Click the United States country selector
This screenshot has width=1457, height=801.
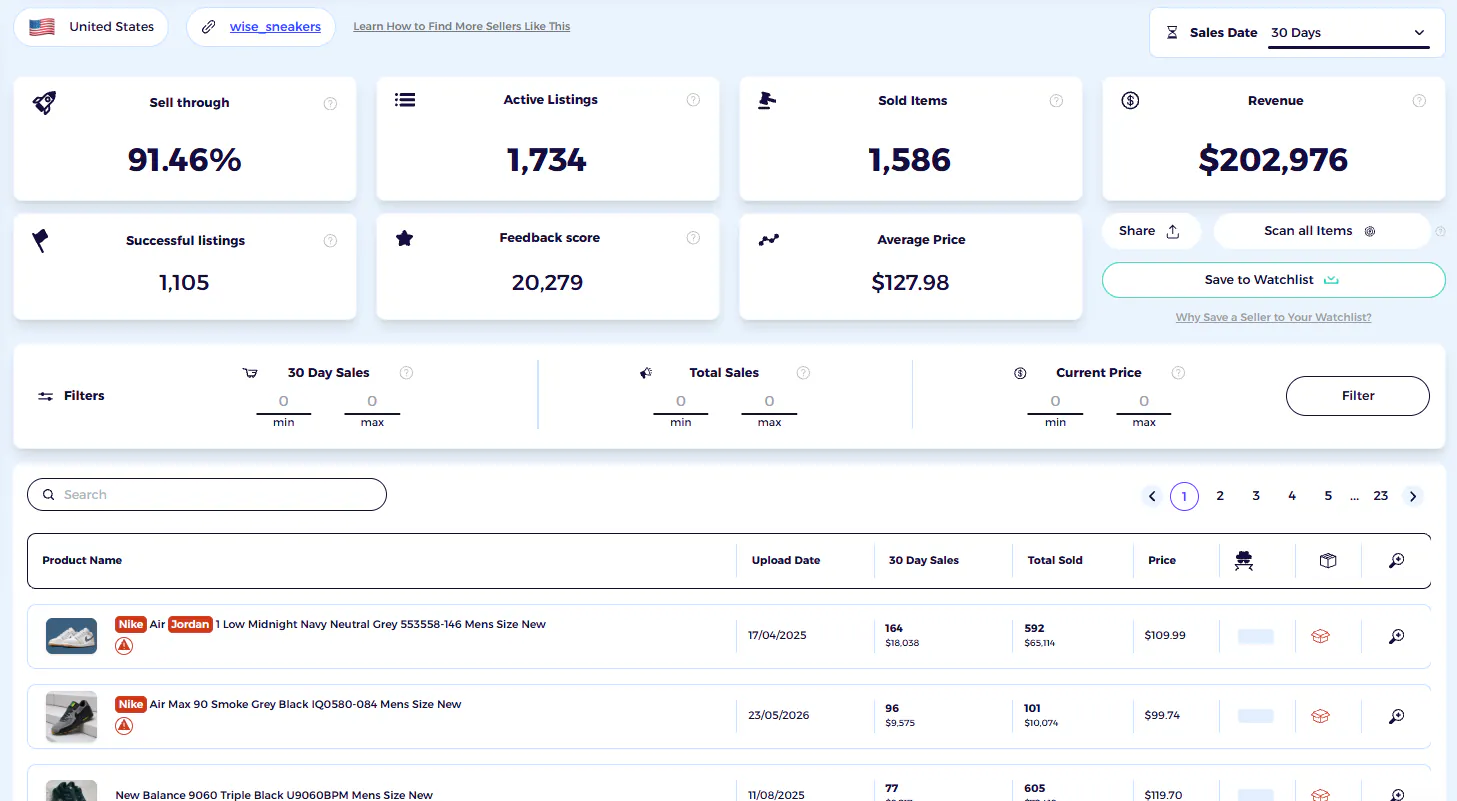(91, 27)
